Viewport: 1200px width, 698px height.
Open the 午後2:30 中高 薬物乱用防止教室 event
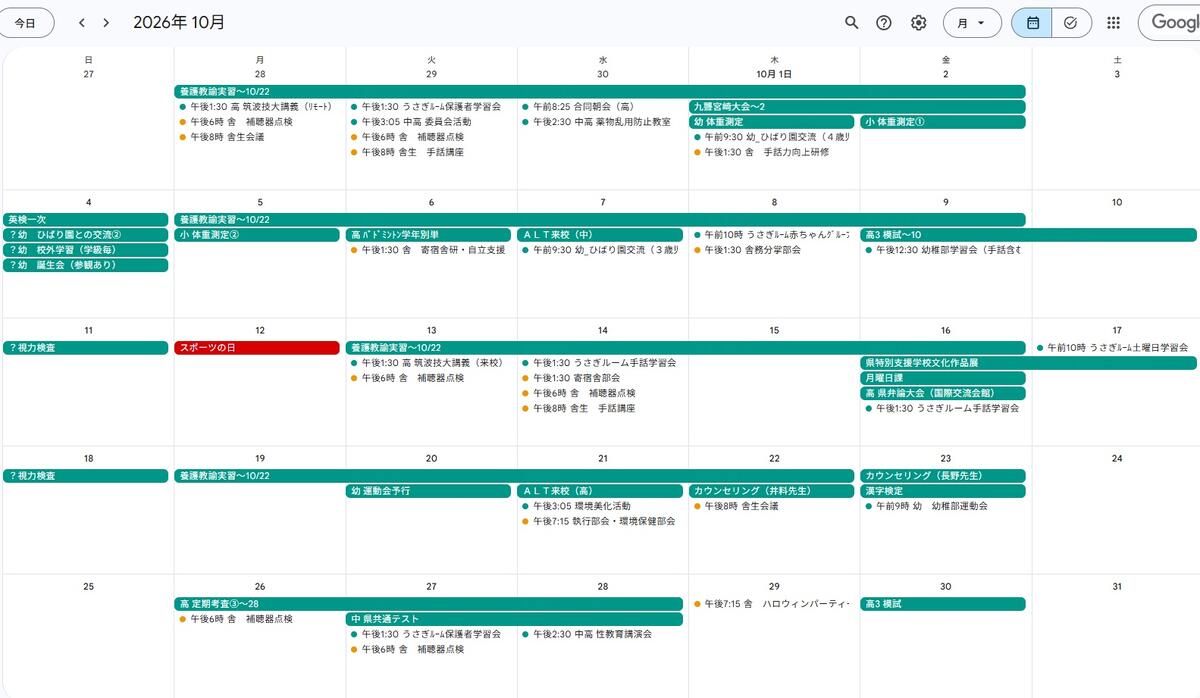point(600,122)
